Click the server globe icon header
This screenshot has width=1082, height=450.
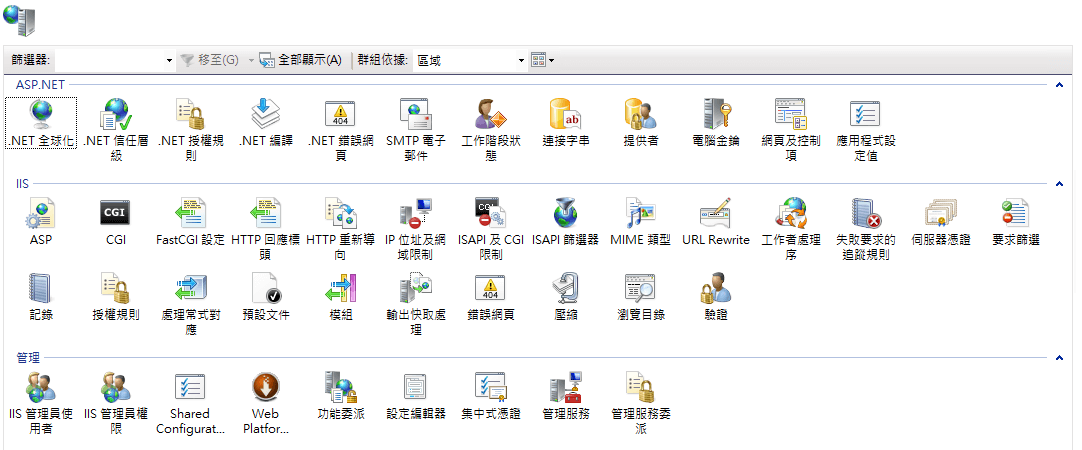[x=19, y=19]
